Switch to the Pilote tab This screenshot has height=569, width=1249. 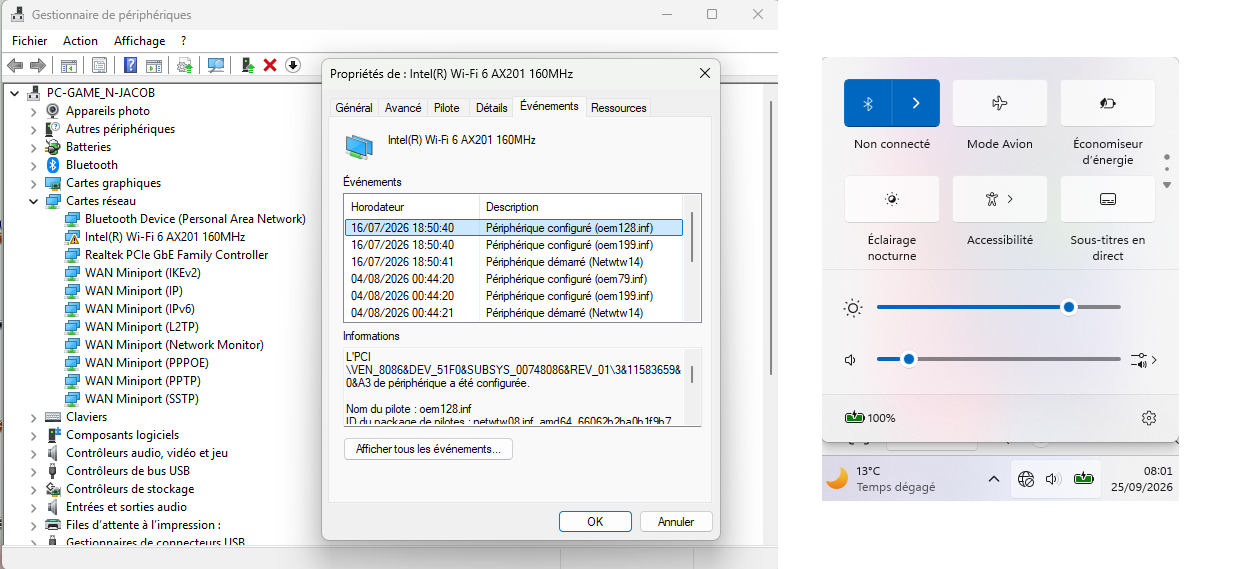(x=447, y=108)
